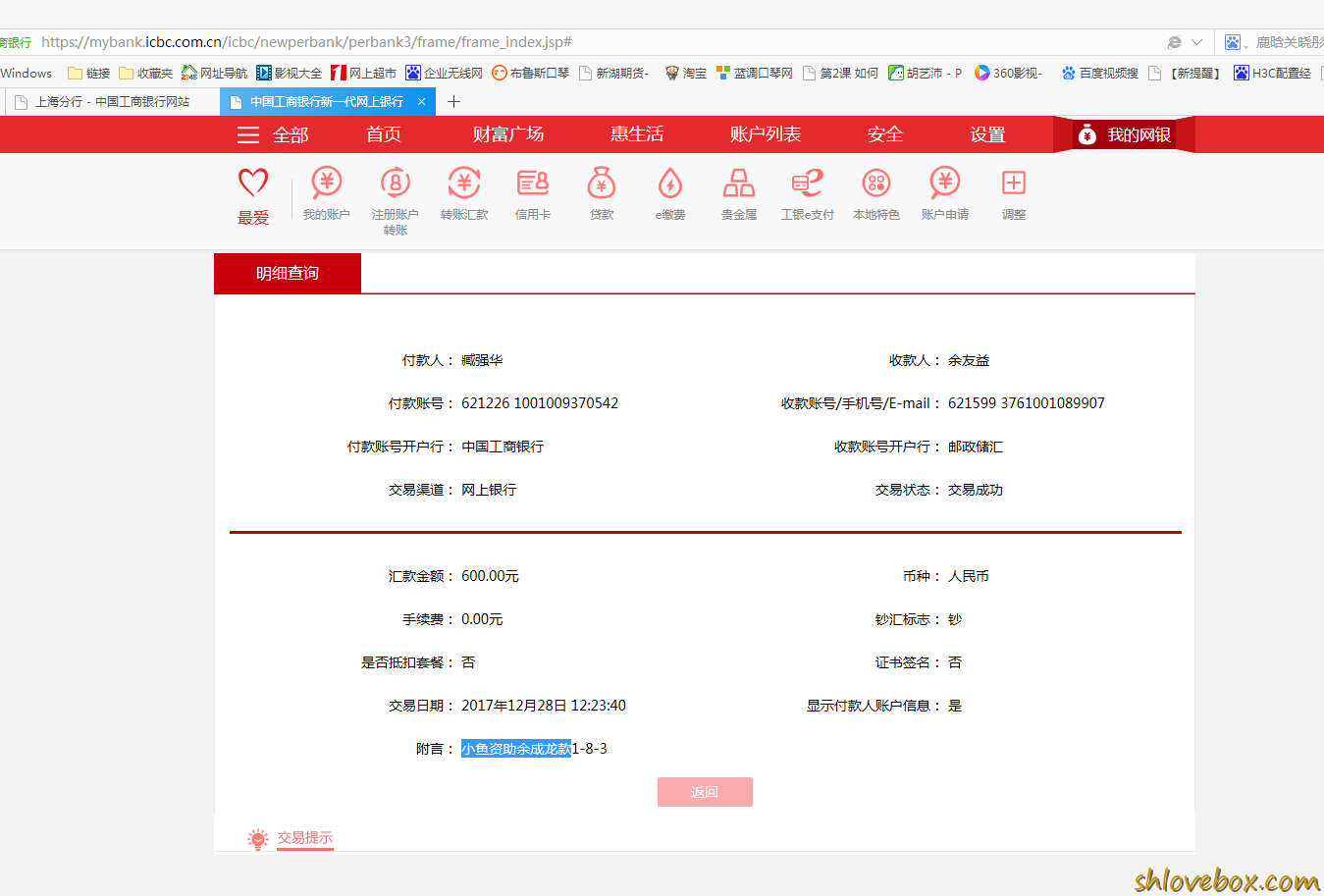Viewport: 1324px width, 896px height.
Task: Open the 胡艺沛 - P bookmark
Action: (925, 73)
